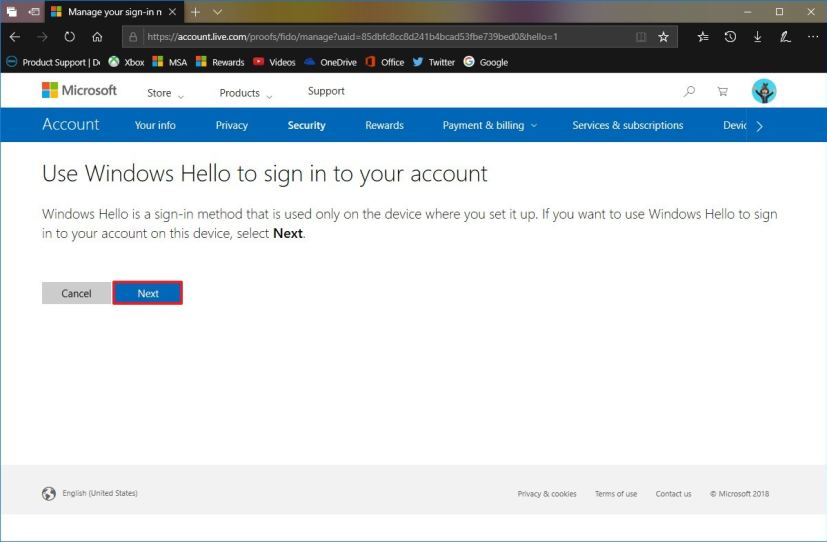827x542 pixels.
Task: Close the Manage your sign-in tab
Action: [172, 12]
